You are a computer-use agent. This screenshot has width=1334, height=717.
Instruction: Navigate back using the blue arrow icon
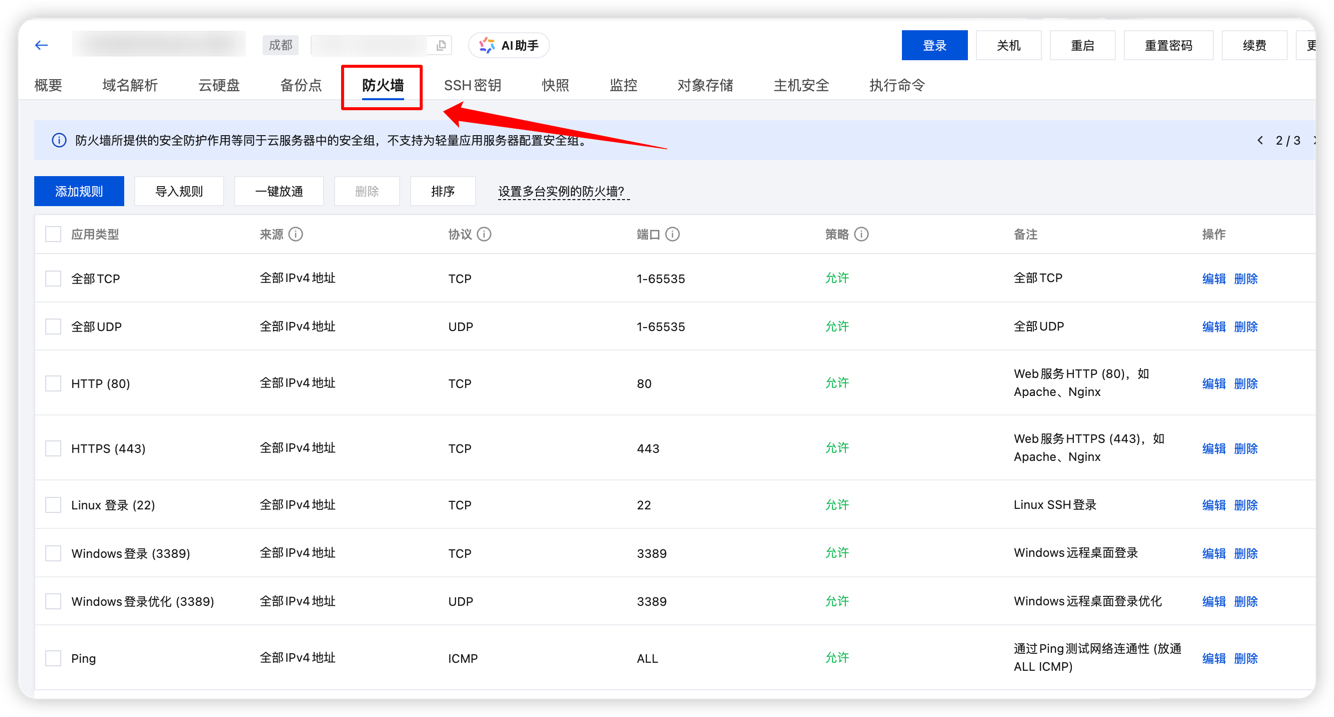(x=40, y=44)
